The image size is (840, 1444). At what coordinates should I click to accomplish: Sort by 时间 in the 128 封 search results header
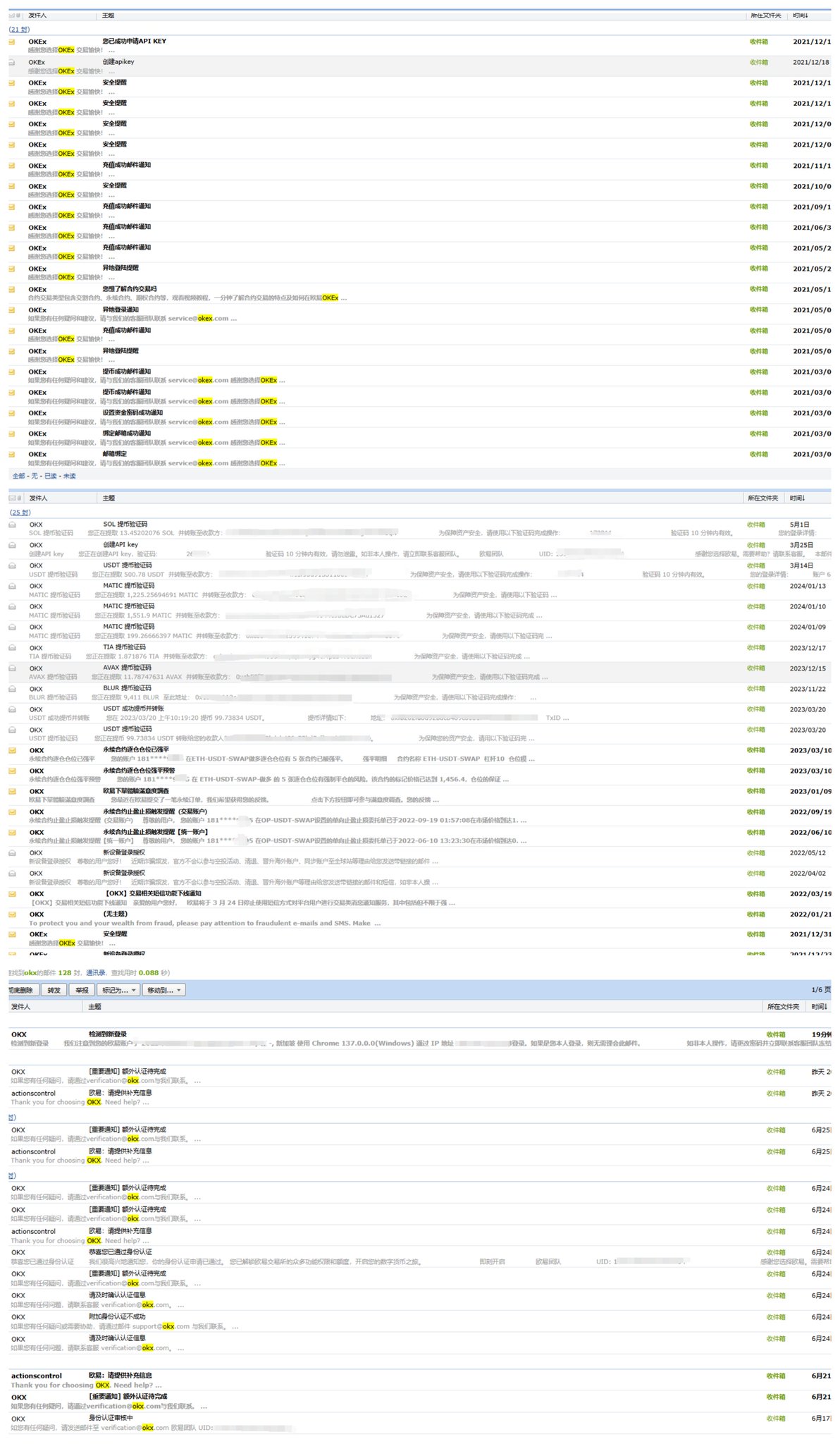820,1006
